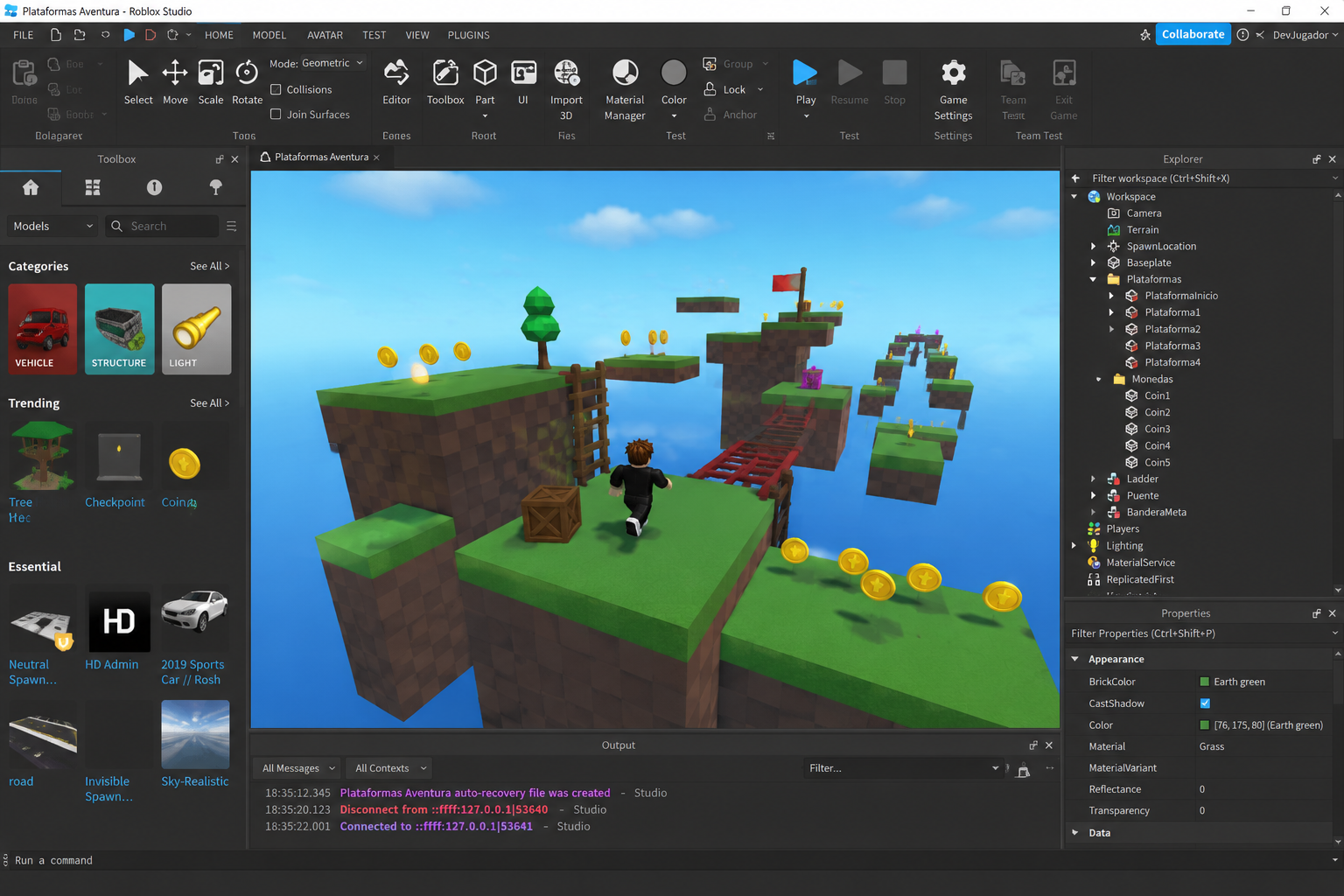The width and height of the screenshot is (1344, 896).
Task: Go to Toolbox home (Marketplace) tab
Action: pos(31,187)
